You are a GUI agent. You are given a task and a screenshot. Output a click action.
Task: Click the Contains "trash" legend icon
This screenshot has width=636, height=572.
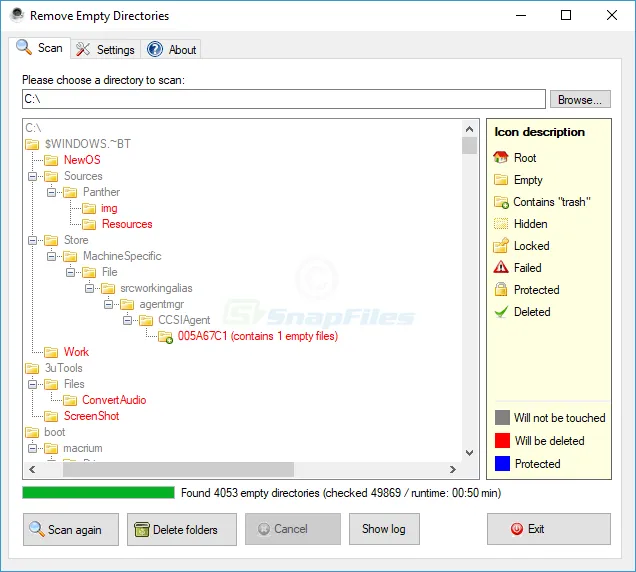501,202
